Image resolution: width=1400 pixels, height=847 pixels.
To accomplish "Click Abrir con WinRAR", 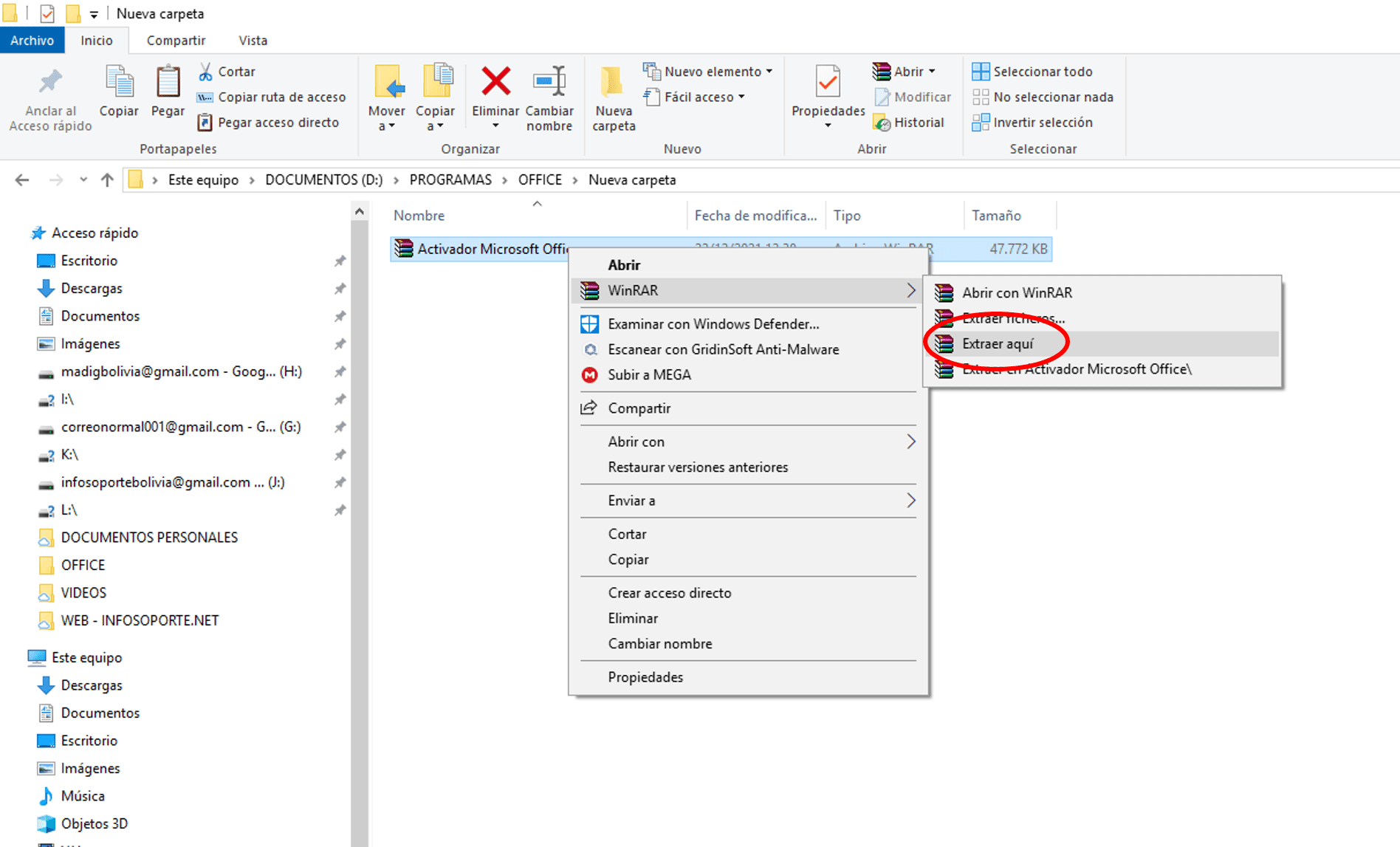I will 1102,293.
